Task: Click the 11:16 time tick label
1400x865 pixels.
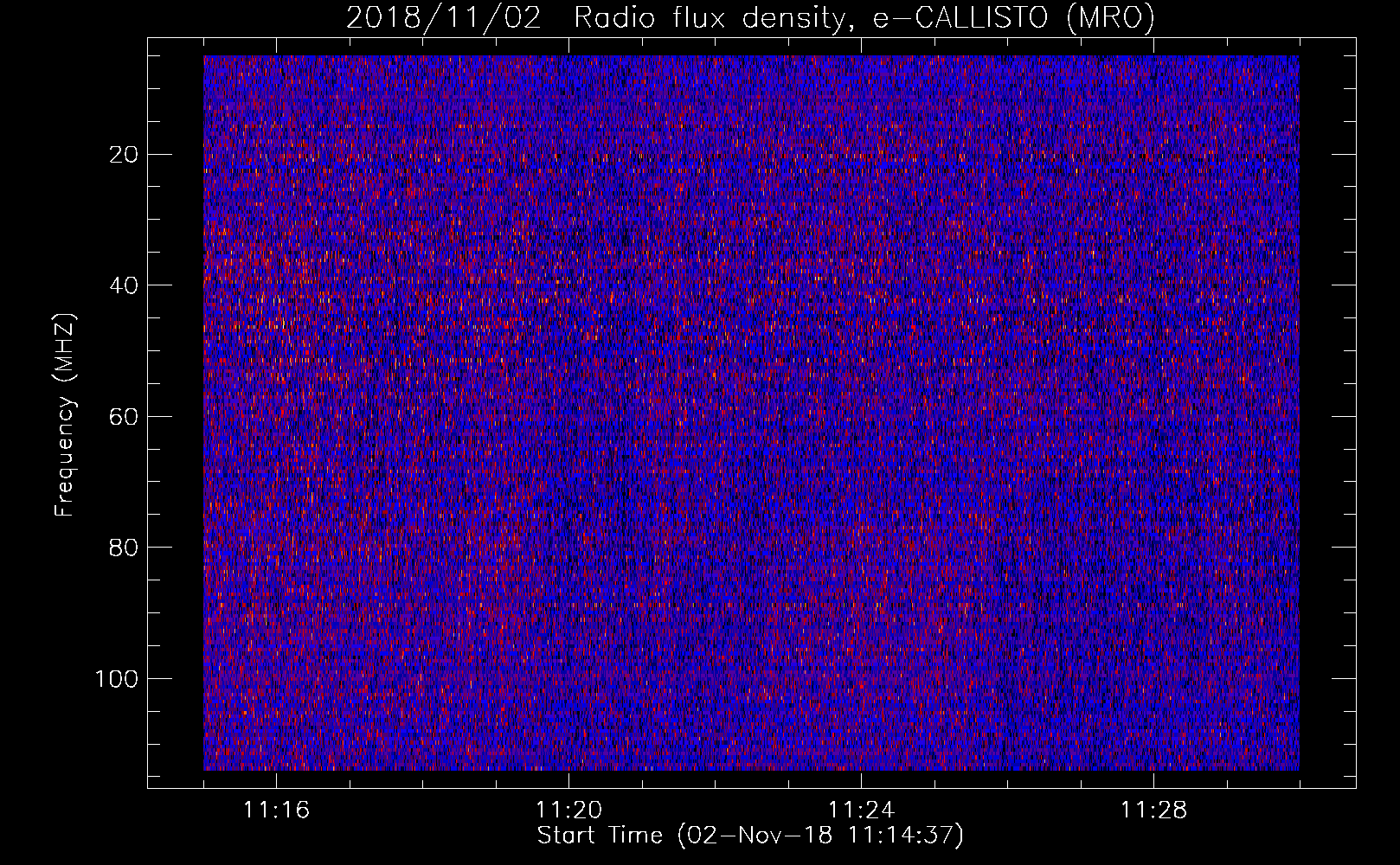Action: tap(277, 811)
